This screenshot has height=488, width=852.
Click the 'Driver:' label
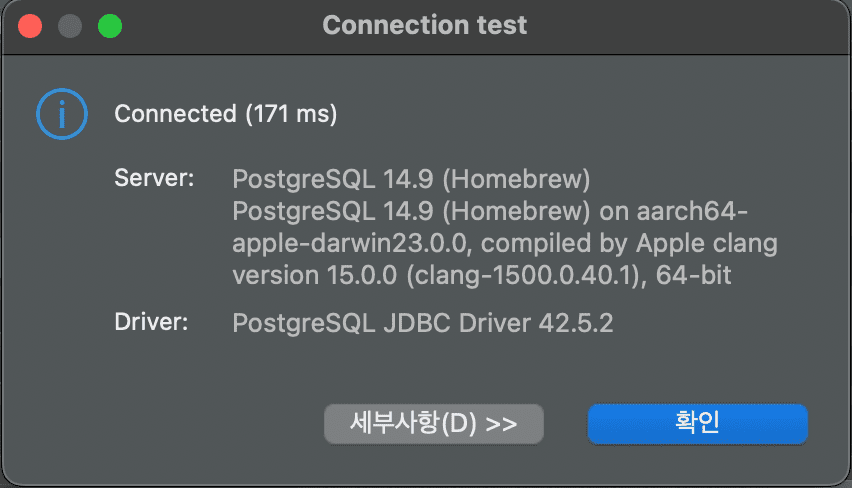(151, 322)
